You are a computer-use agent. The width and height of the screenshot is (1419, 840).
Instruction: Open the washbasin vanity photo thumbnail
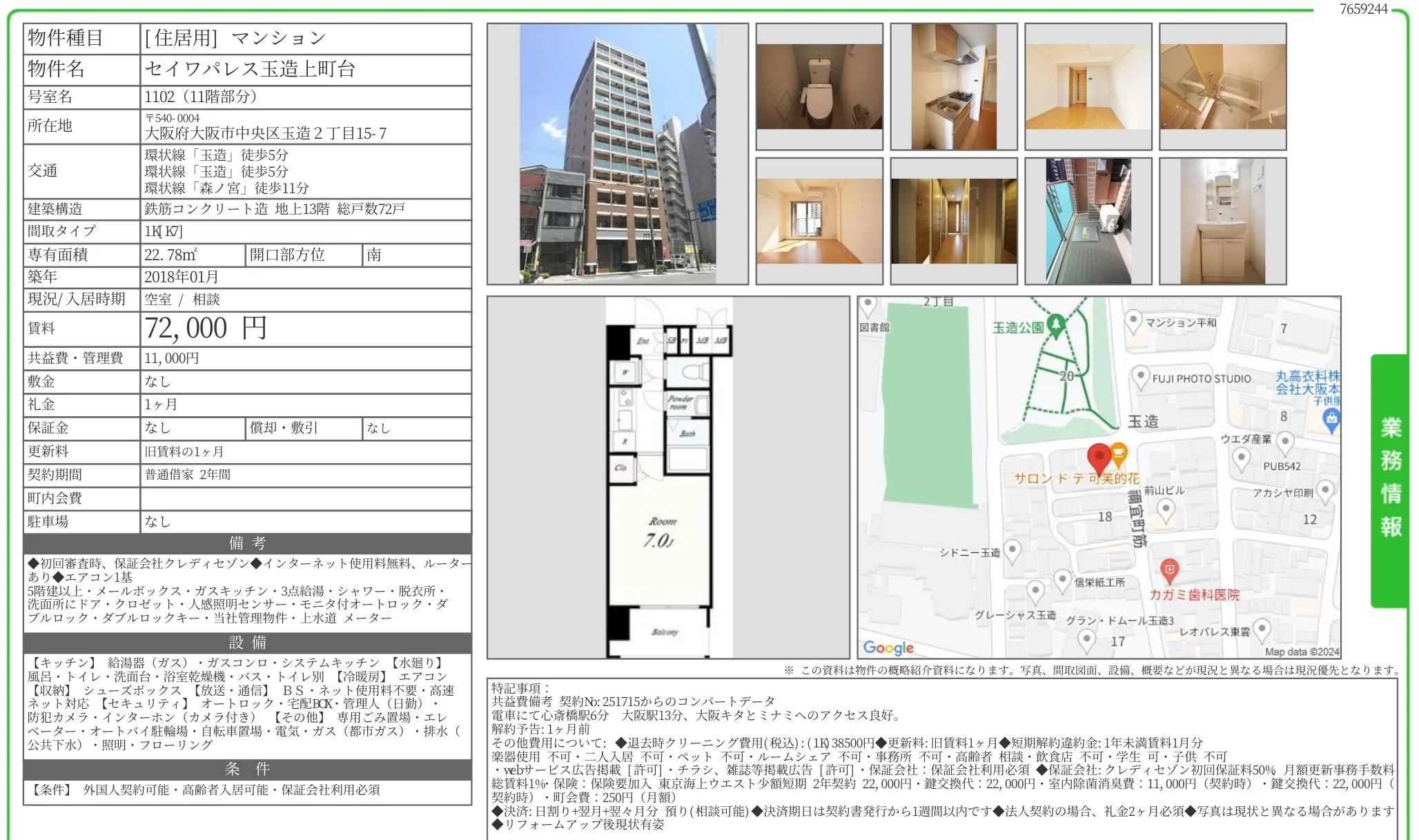(1222, 221)
